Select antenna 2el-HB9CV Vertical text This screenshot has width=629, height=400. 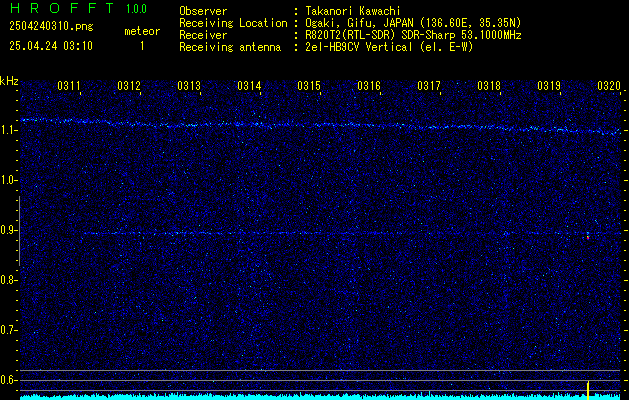[359, 47]
